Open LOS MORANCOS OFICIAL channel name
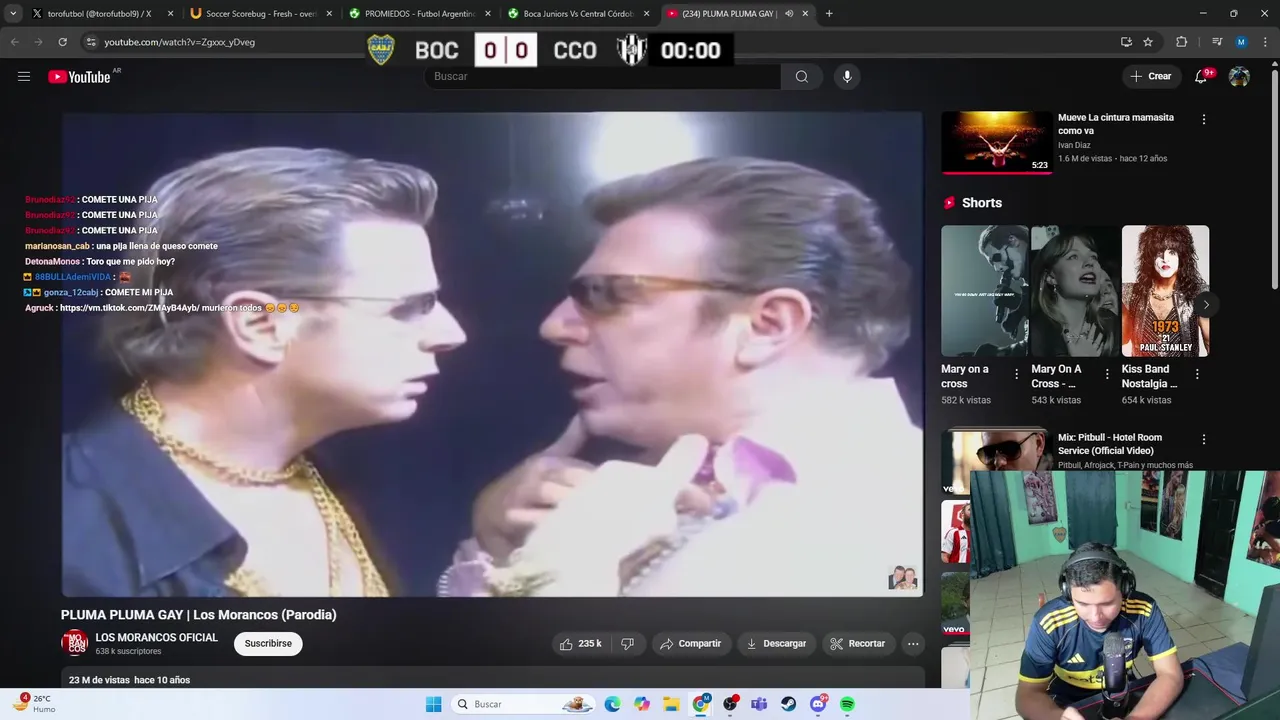This screenshot has width=1280, height=720. click(x=156, y=638)
